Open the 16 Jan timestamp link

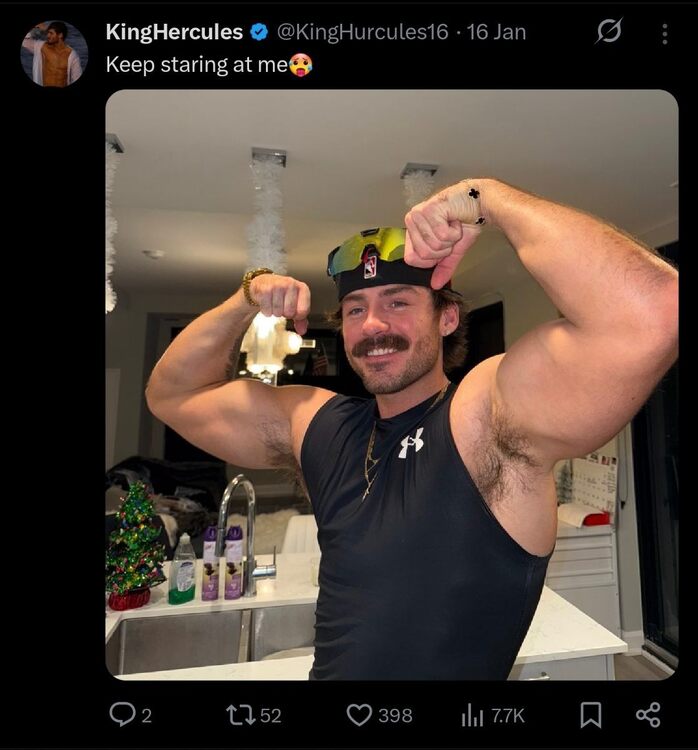[x=496, y=32]
